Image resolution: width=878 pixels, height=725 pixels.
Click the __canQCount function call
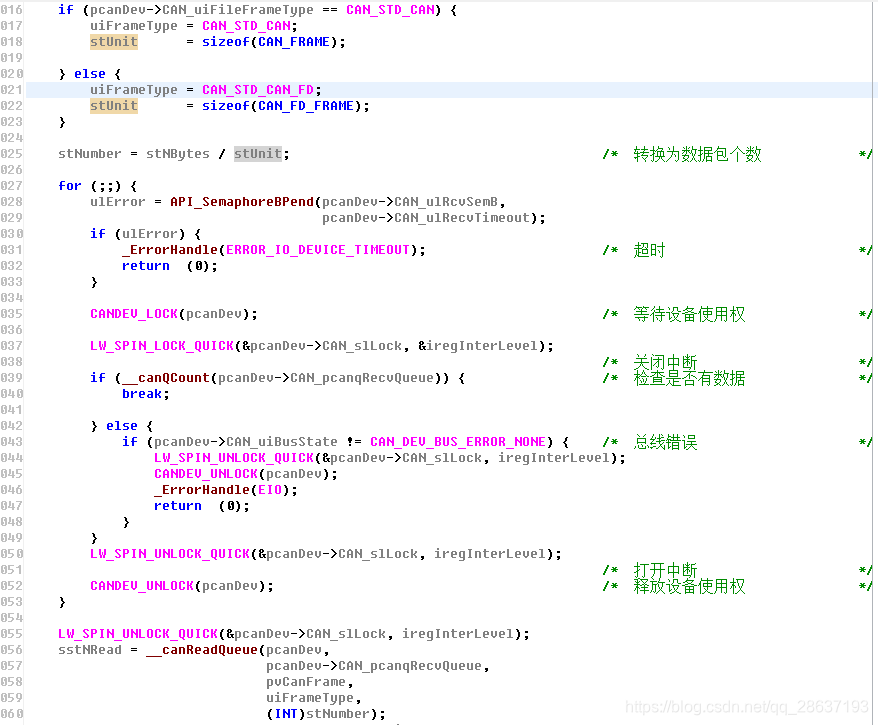(166, 378)
